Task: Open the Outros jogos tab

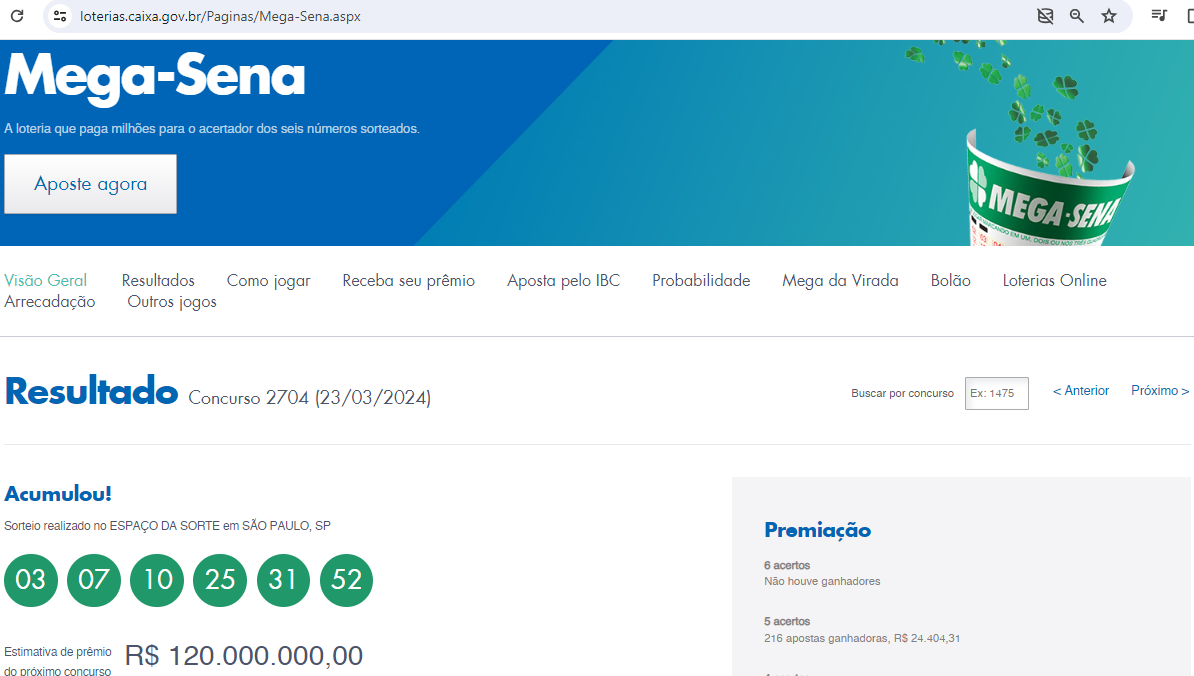Action: [172, 302]
